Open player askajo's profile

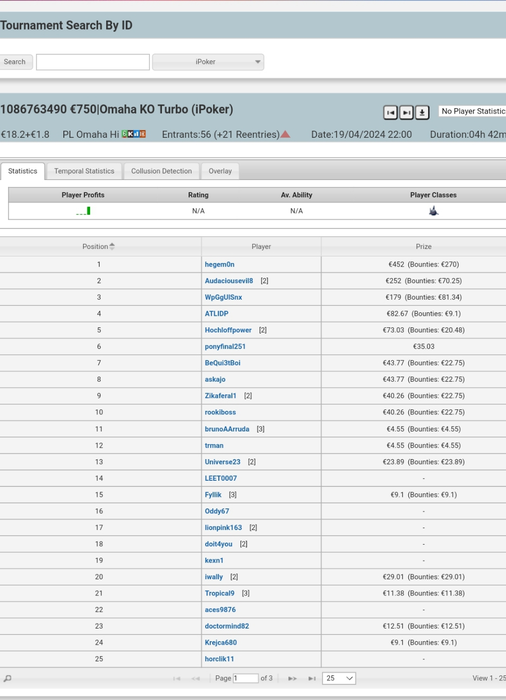[215, 379]
